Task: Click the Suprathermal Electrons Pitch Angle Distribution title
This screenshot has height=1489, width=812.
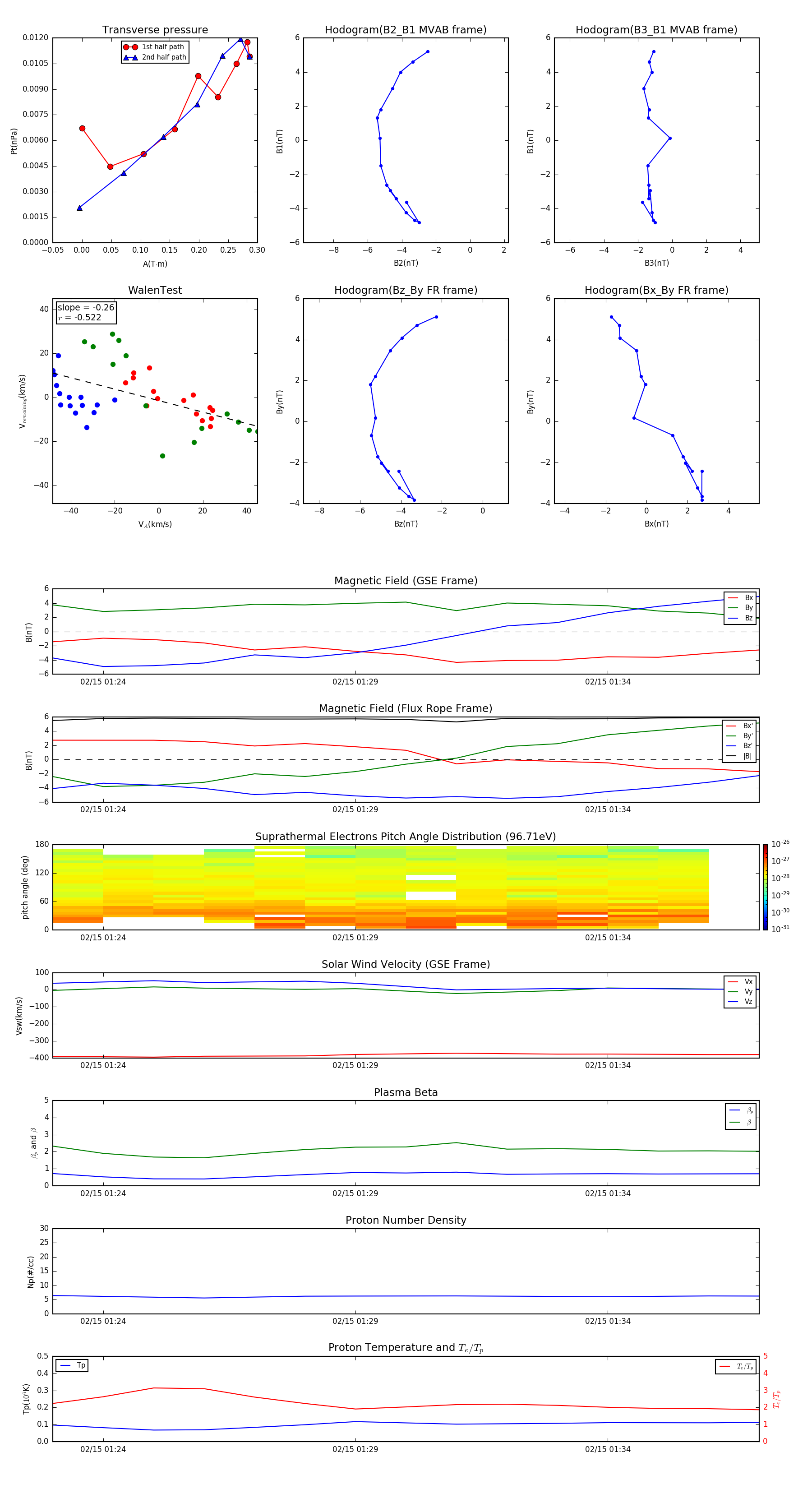Action: pyautogui.click(x=406, y=837)
